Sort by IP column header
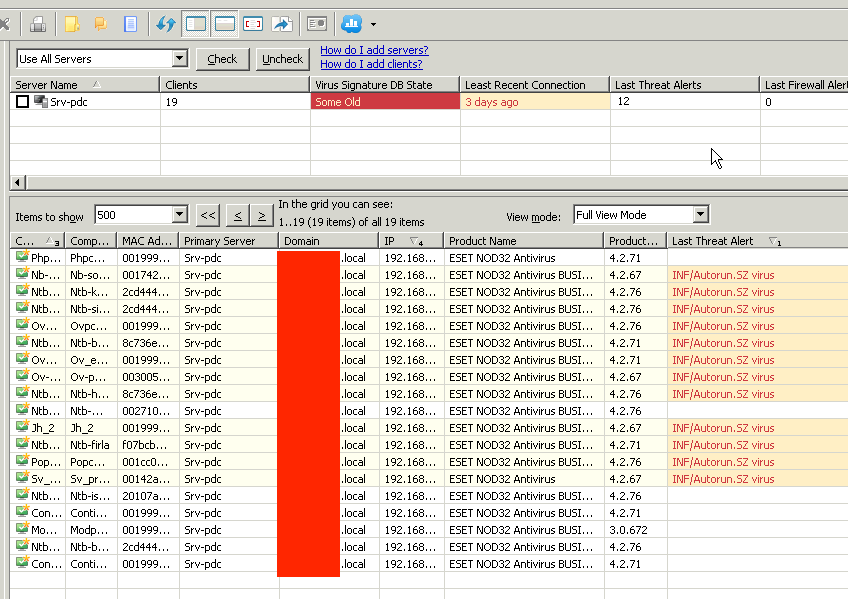Viewport: 848px width, 599px height. (411, 241)
